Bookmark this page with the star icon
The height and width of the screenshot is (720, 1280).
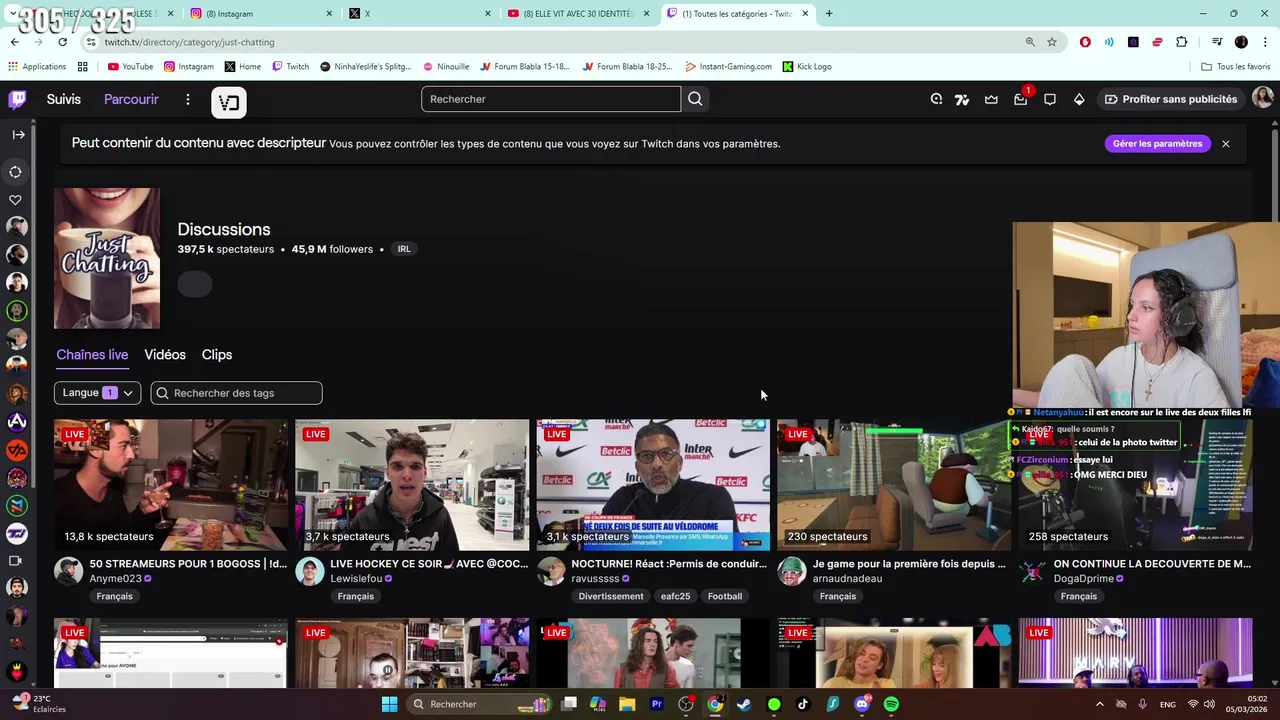[x=1052, y=42]
